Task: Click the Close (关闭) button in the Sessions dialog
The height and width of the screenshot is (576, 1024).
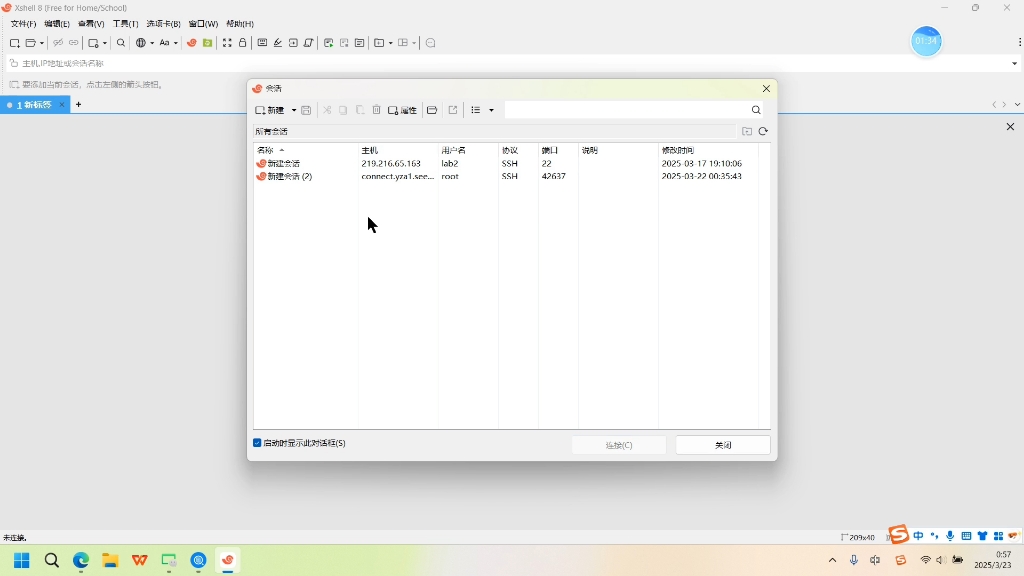Action: click(723, 445)
